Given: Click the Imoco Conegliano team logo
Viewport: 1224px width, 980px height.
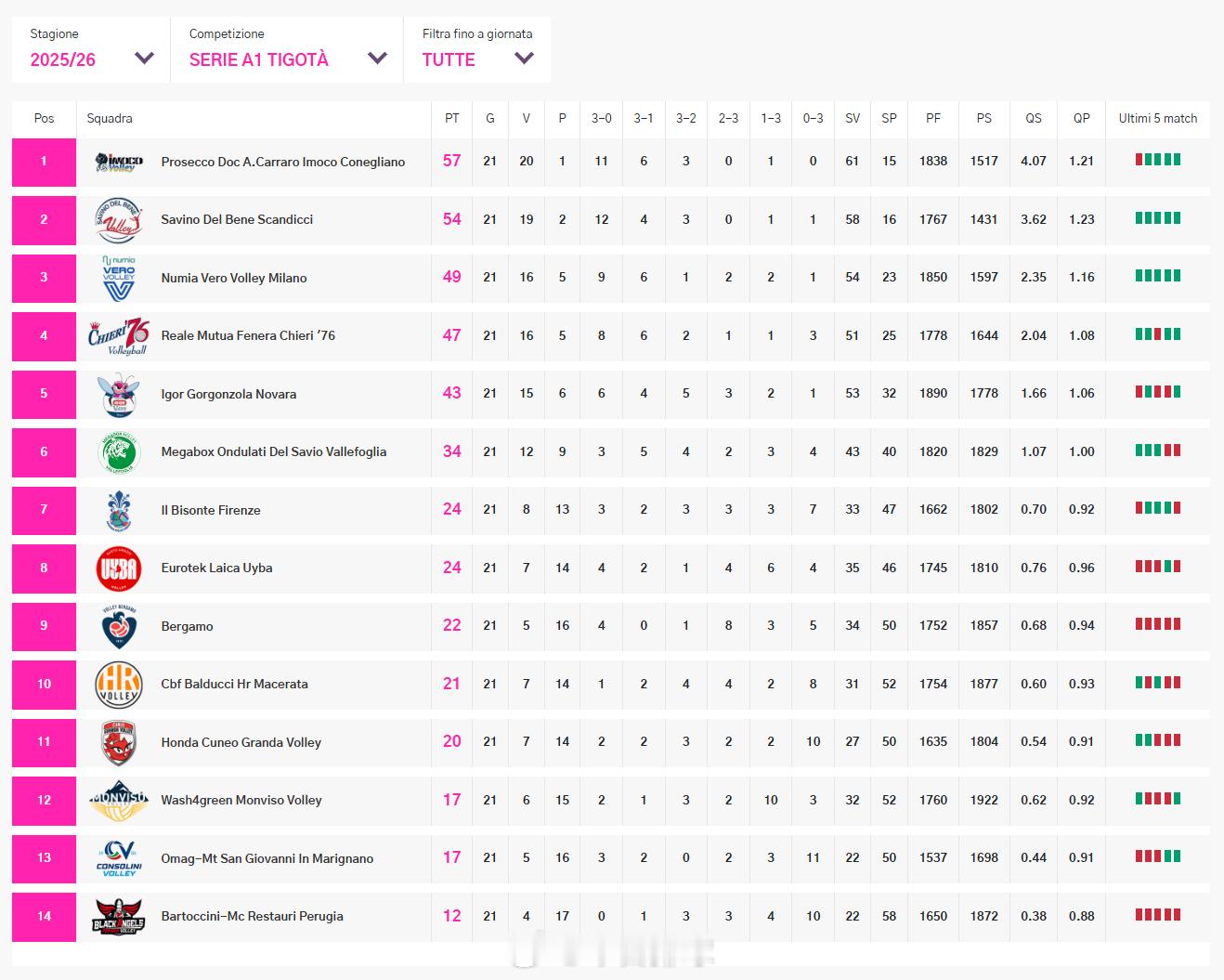Looking at the screenshot, I should [x=119, y=162].
